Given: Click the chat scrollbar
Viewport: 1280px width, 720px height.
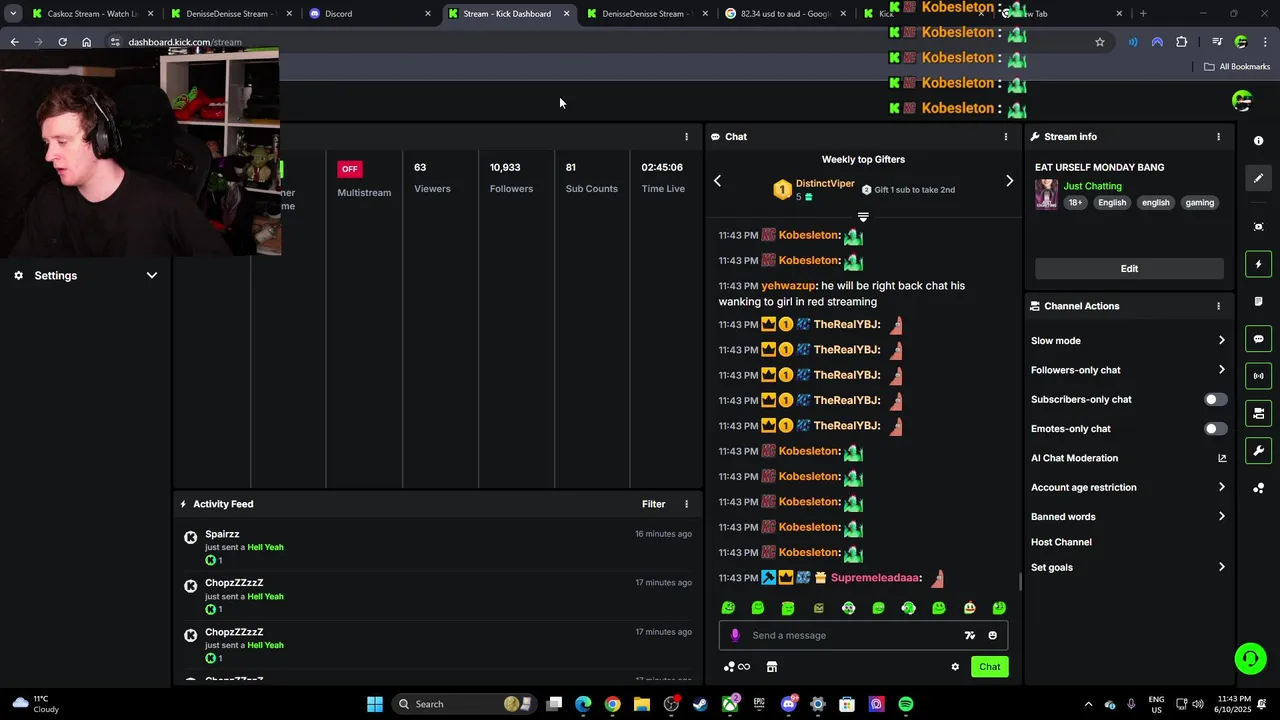Looking at the screenshot, I should point(1020,582).
